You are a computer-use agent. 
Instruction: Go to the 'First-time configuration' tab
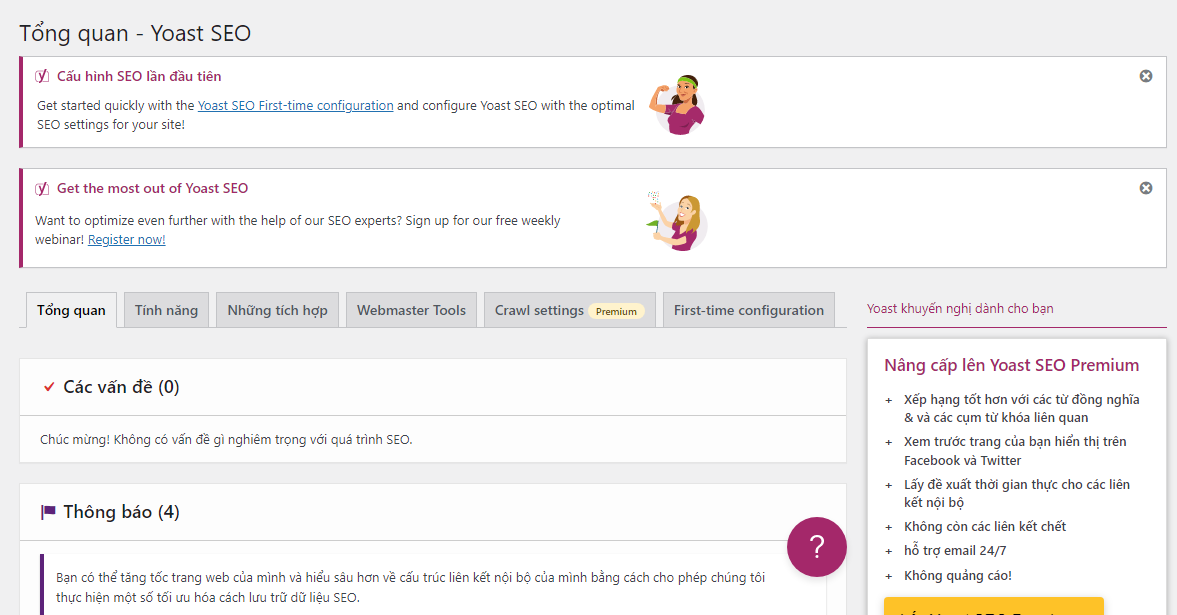[x=748, y=310]
